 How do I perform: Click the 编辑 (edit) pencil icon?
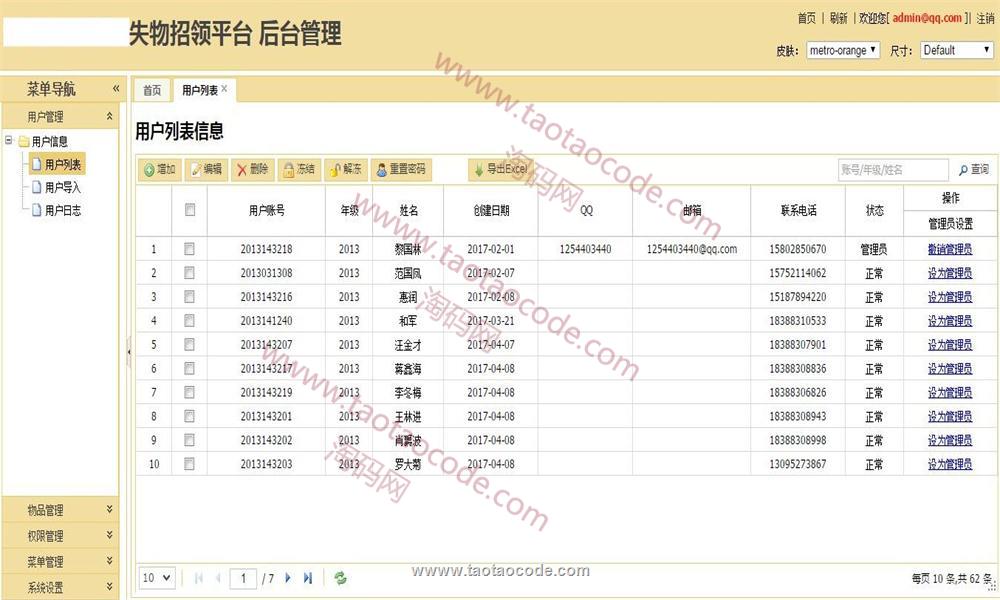coord(196,170)
